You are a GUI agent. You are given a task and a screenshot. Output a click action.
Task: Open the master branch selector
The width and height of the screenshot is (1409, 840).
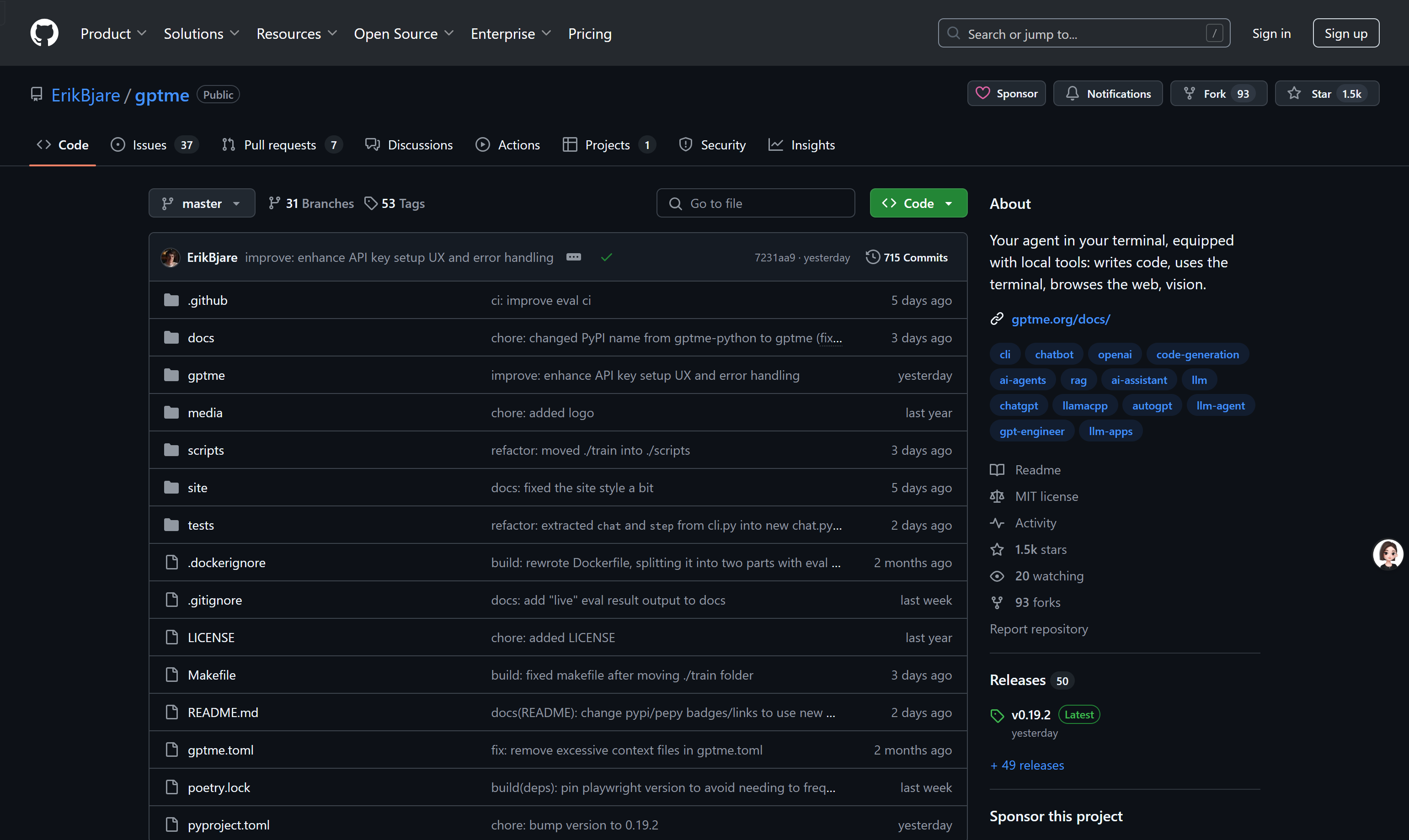202,203
